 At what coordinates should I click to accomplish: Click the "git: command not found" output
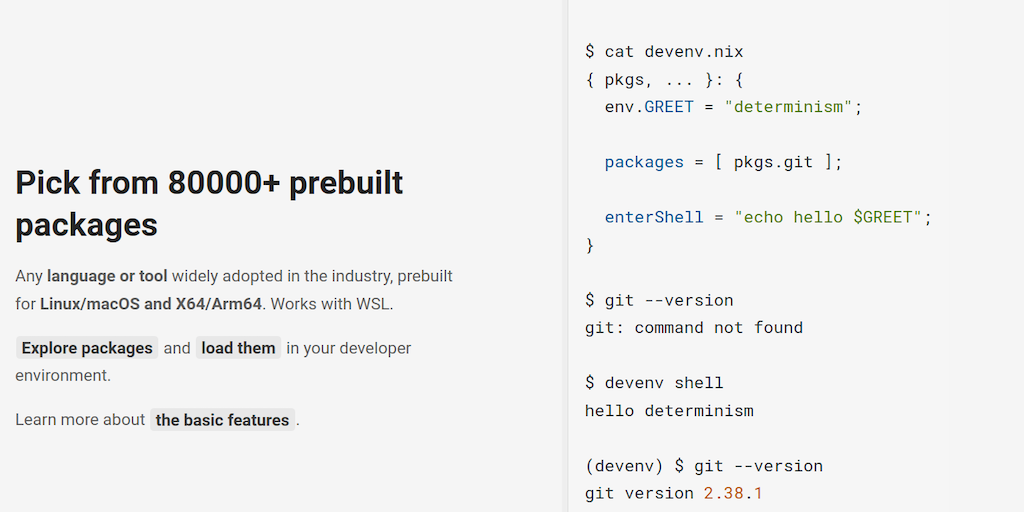coord(693,327)
